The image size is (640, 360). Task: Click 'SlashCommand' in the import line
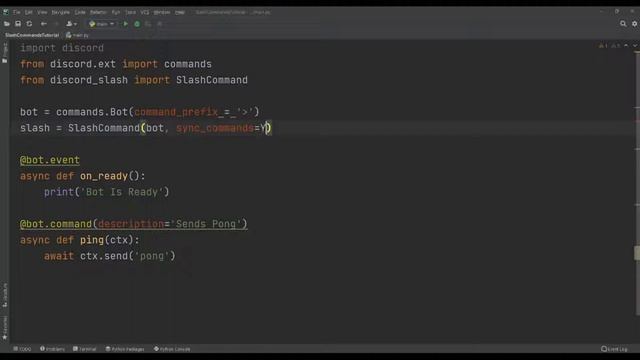click(212, 80)
